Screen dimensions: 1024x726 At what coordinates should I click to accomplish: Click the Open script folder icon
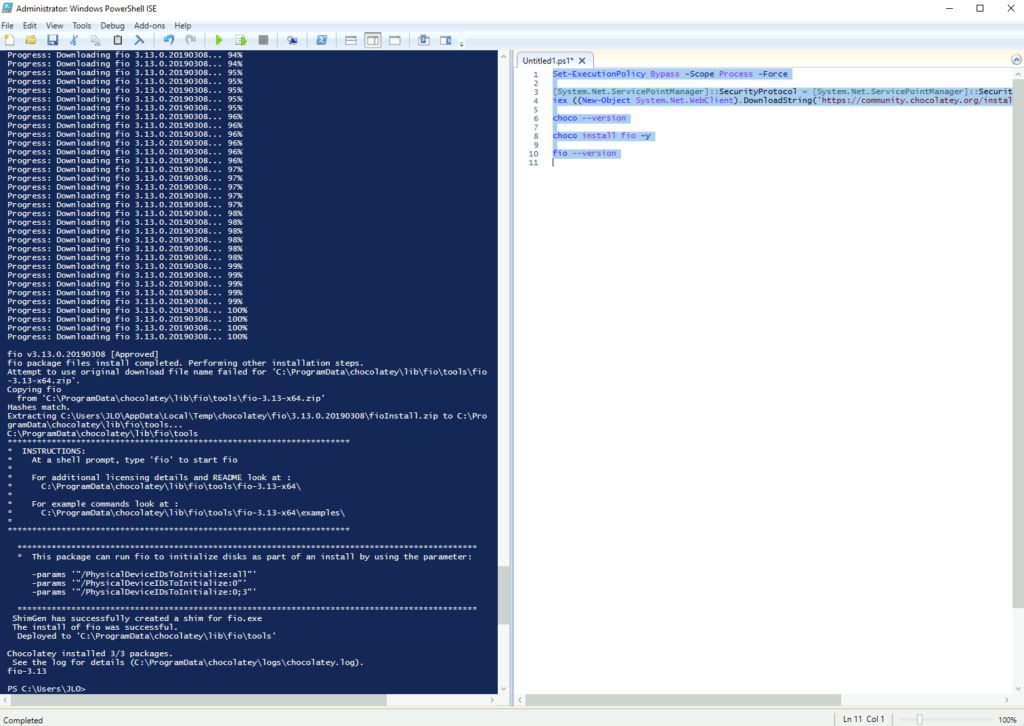click(31, 40)
